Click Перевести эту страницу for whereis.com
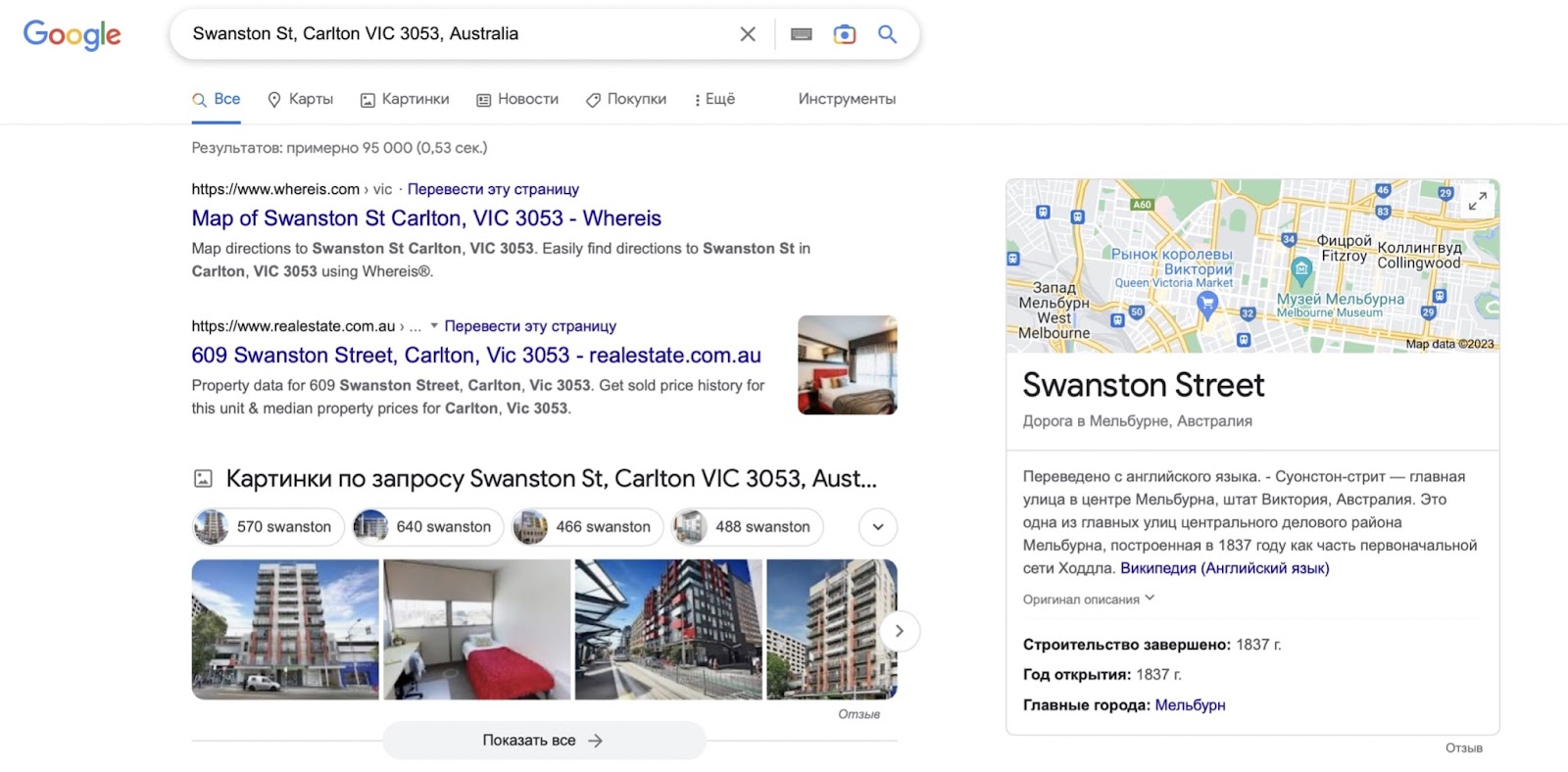1568x772 pixels. coord(493,189)
